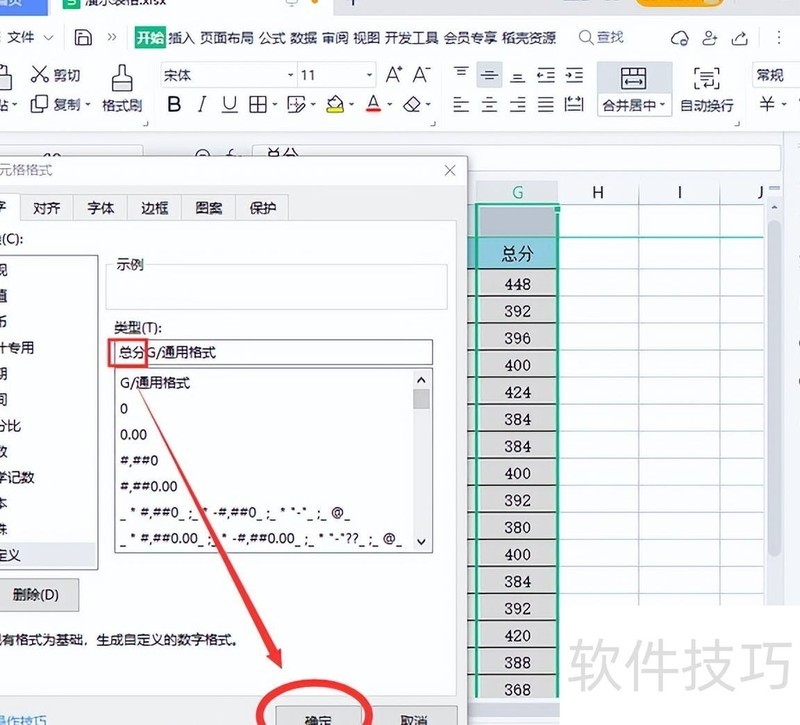Increase font size with the A+ icon
Viewport: 800px width, 725px height.
(394, 75)
